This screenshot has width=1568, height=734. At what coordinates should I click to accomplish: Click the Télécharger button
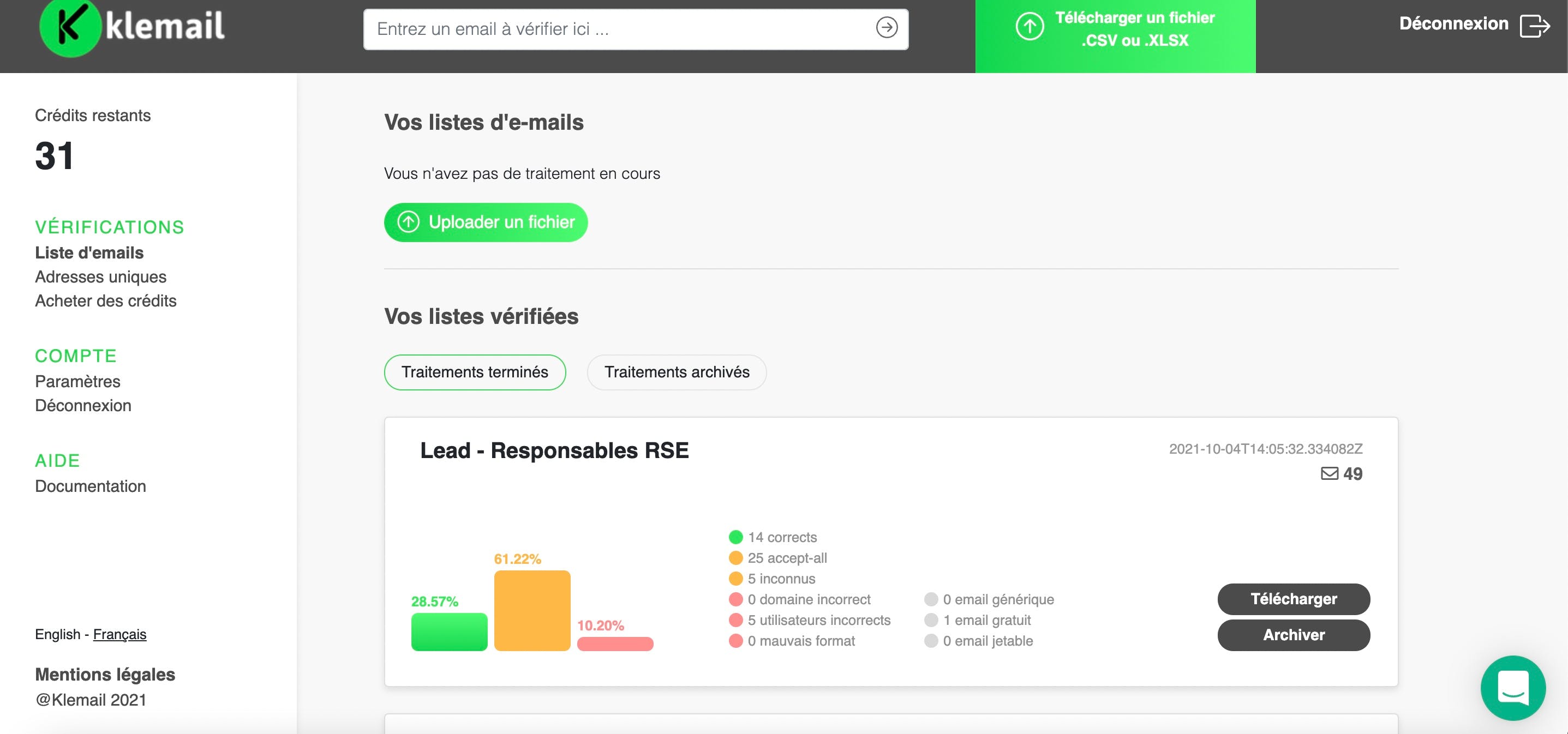point(1294,599)
